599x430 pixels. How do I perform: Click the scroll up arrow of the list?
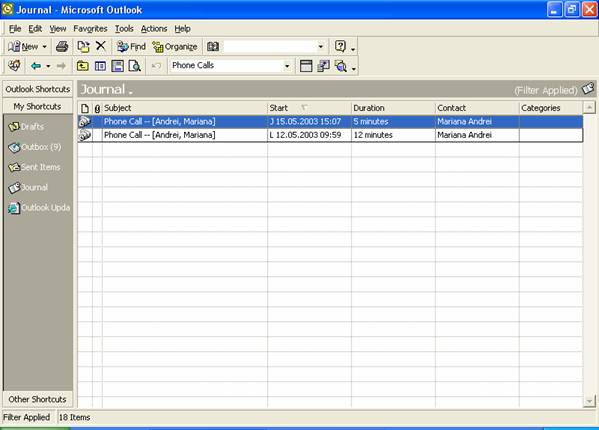click(589, 108)
